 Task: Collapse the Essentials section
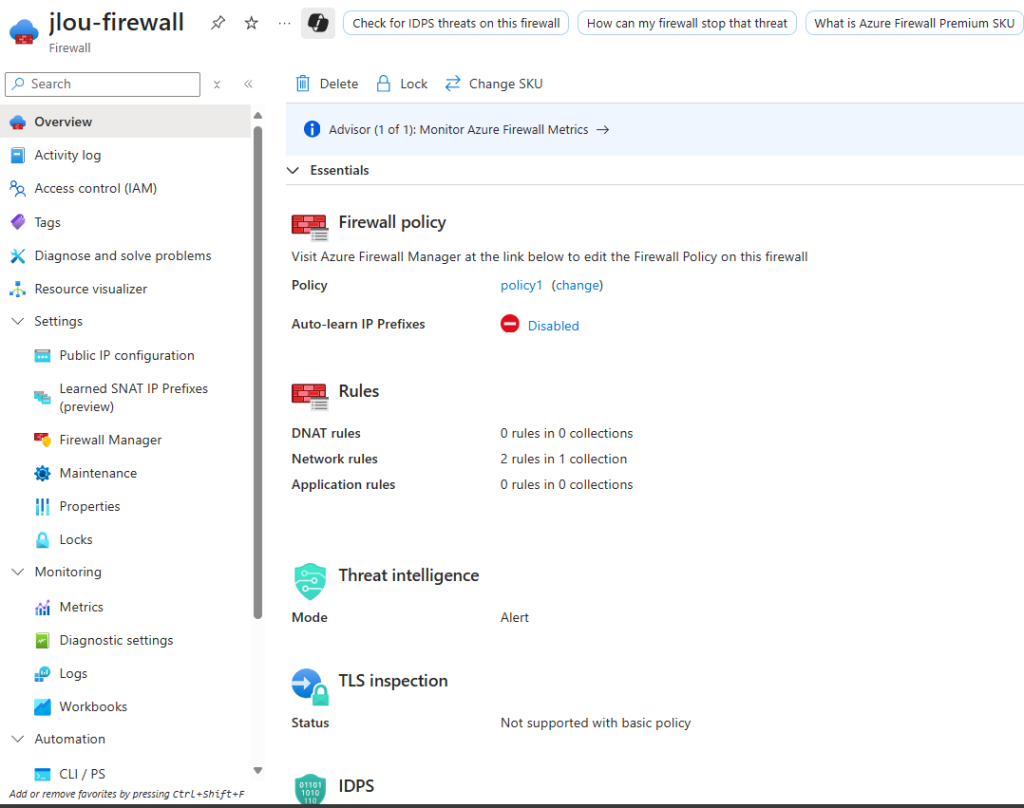click(293, 170)
